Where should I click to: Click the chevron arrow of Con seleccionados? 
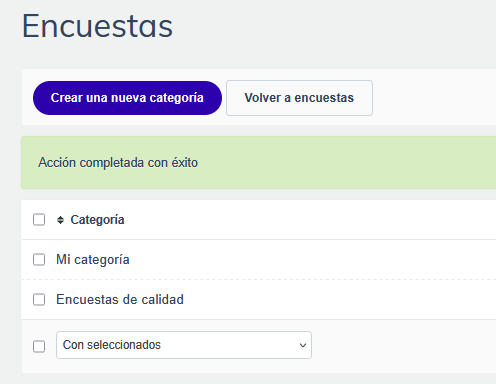tap(303, 345)
